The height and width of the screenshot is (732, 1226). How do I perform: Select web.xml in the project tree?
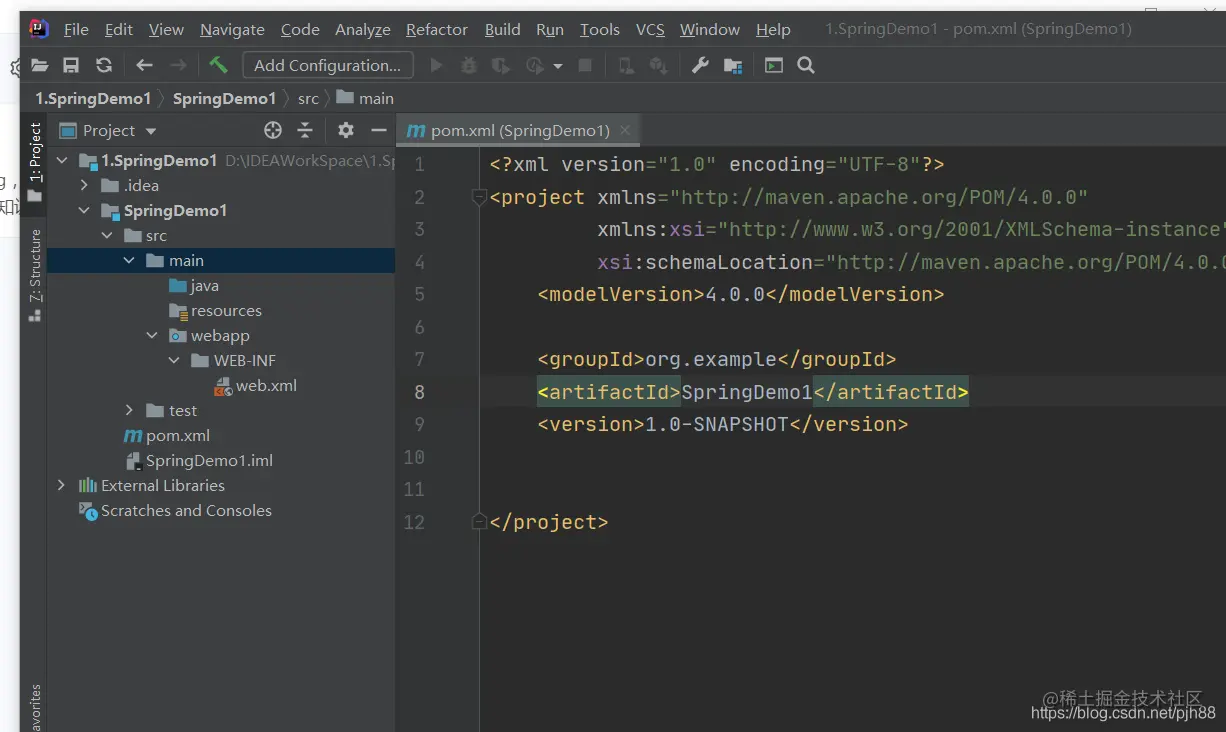pos(255,385)
